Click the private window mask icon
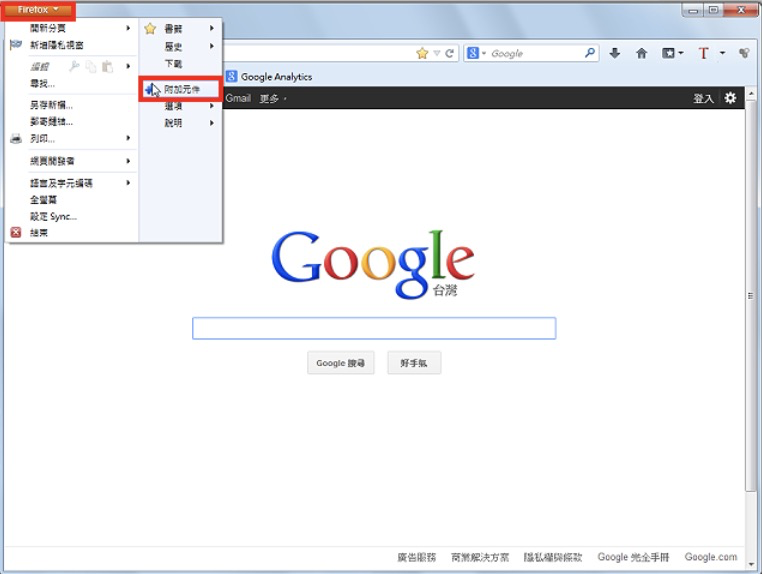The width and height of the screenshot is (762, 574). (x=16, y=45)
